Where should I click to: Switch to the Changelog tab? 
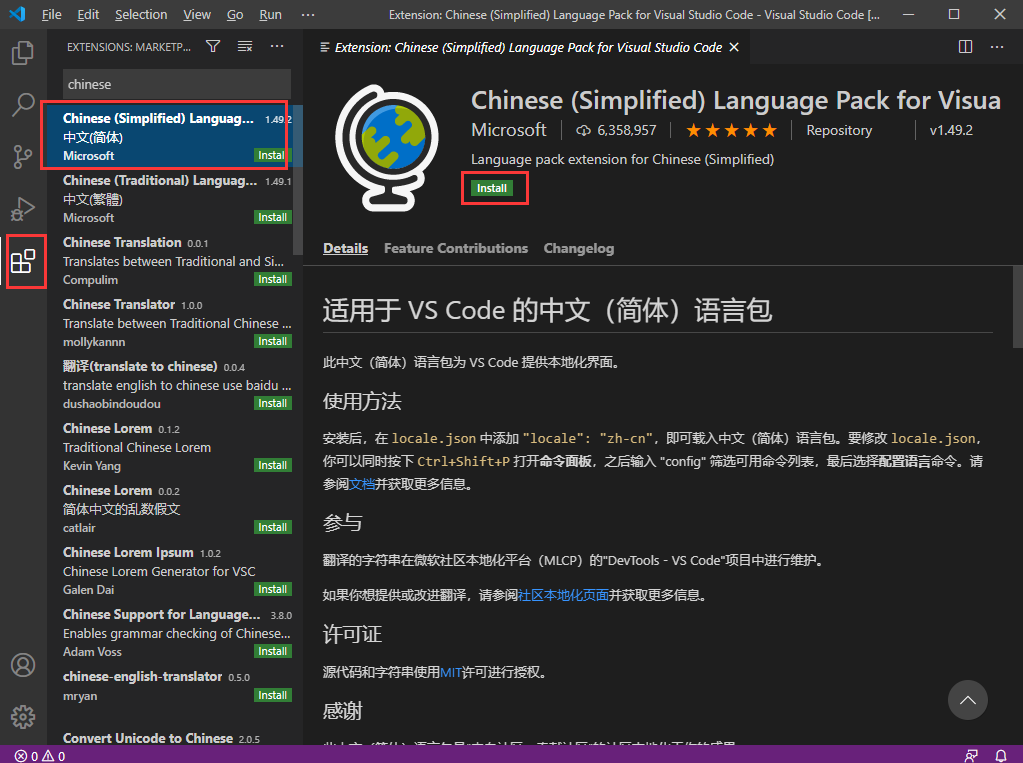pyautogui.click(x=579, y=248)
